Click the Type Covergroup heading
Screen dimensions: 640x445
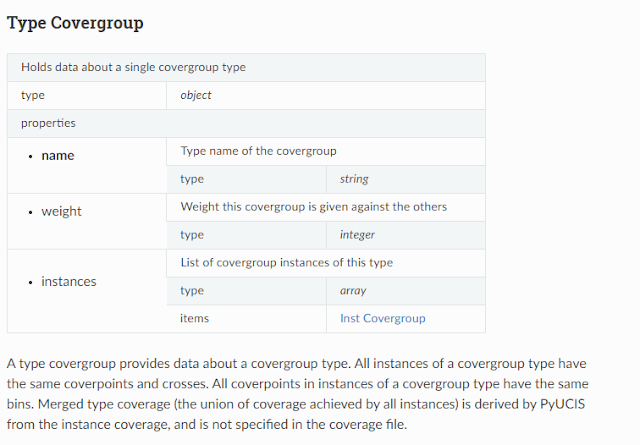click(75, 23)
